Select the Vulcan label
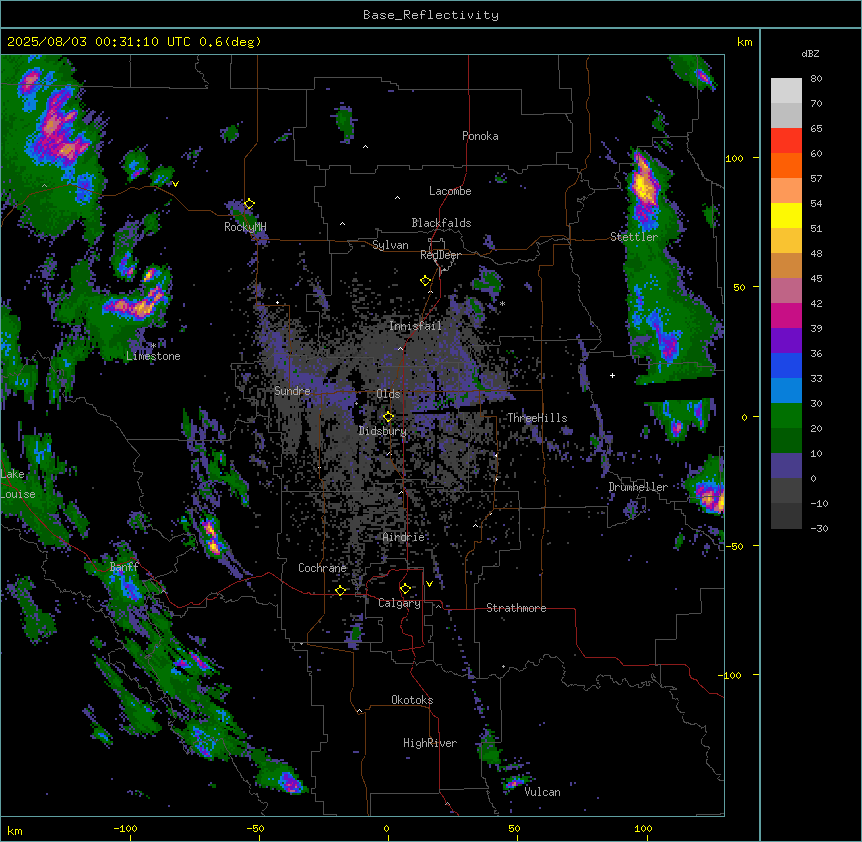This screenshot has width=862, height=842. click(x=542, y=792)
